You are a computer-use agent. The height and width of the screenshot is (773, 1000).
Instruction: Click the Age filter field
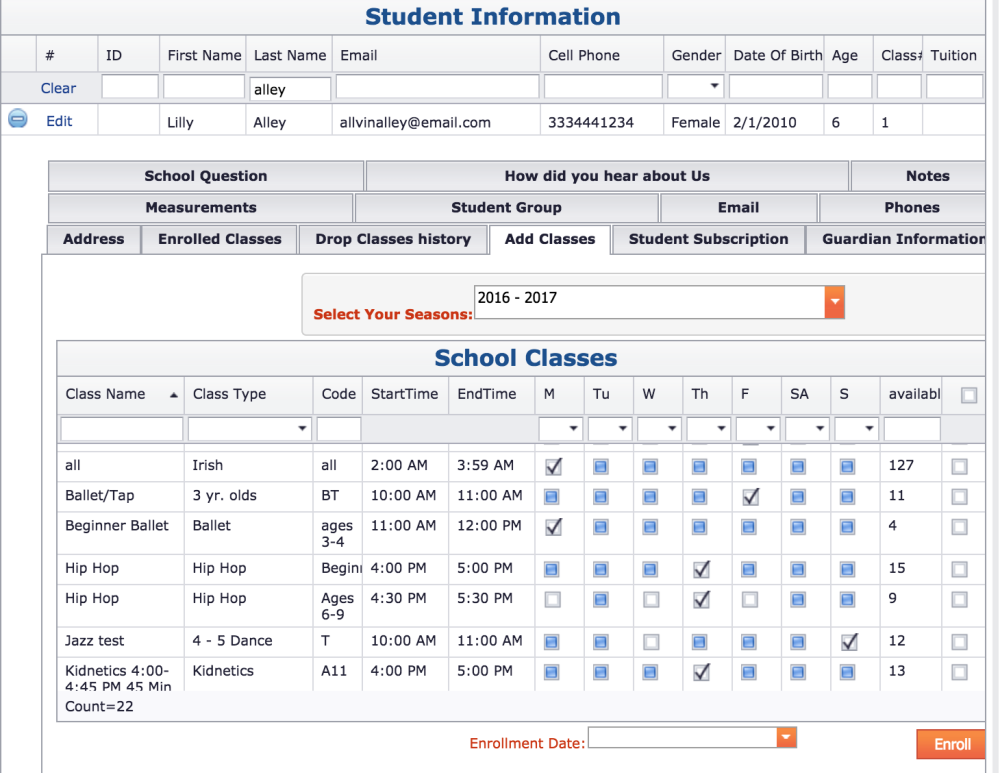pyautogui.click(x=849, y=87)
